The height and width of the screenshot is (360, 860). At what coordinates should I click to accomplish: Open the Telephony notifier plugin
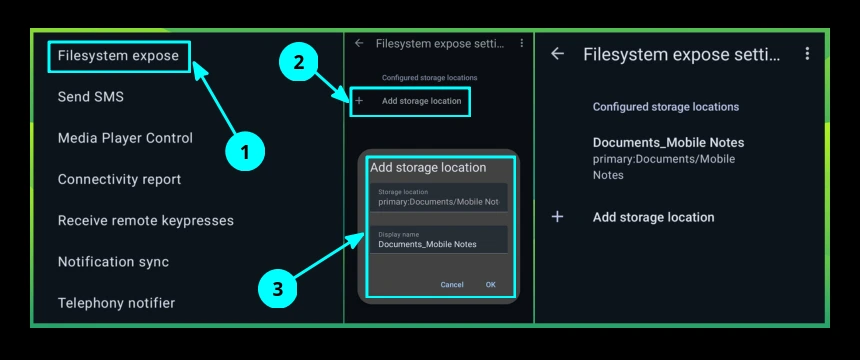pos(116,303)
